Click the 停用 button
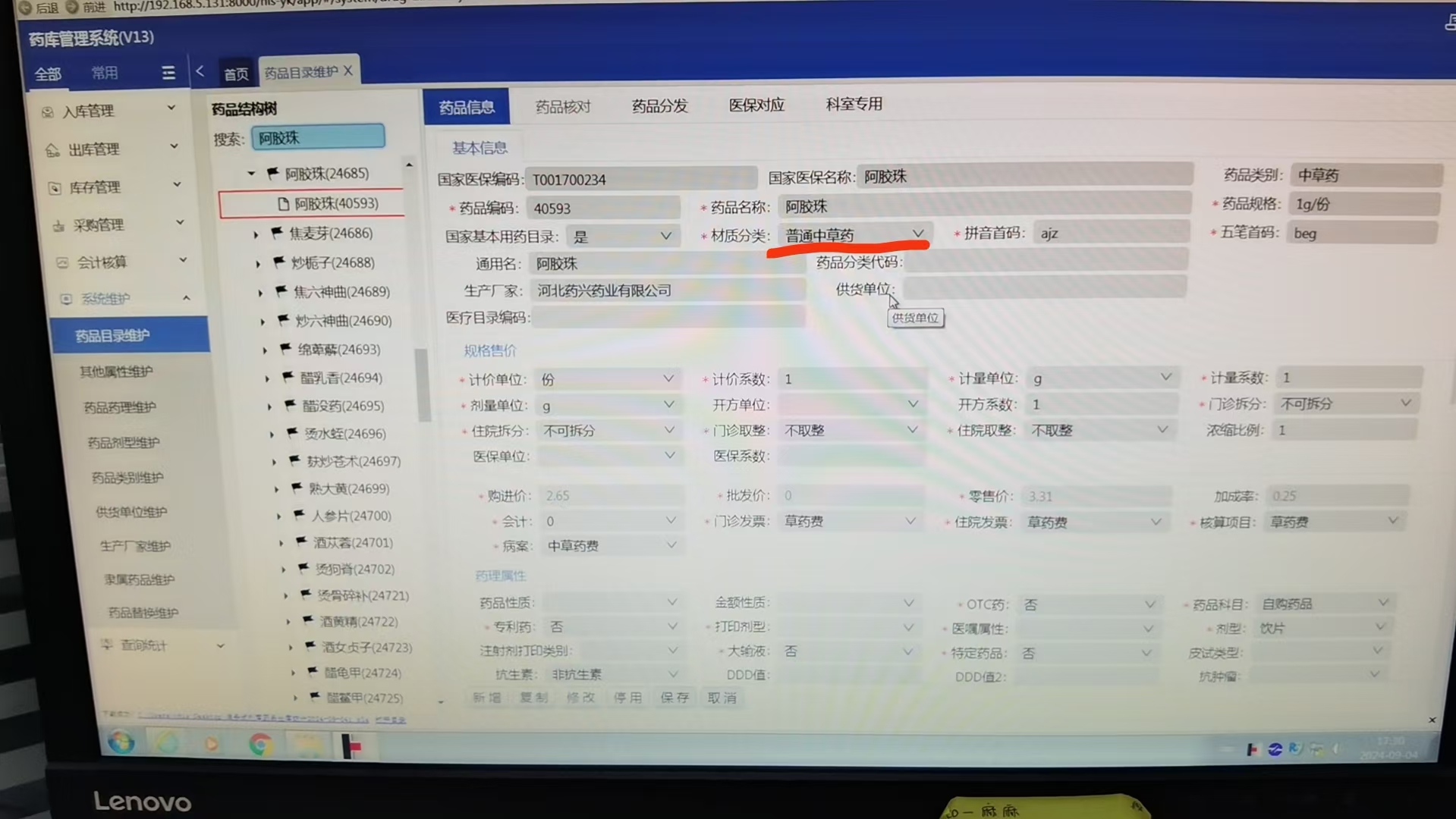Image resolution: width=1456 pixels, height=819 pixels. click(628, 698)
